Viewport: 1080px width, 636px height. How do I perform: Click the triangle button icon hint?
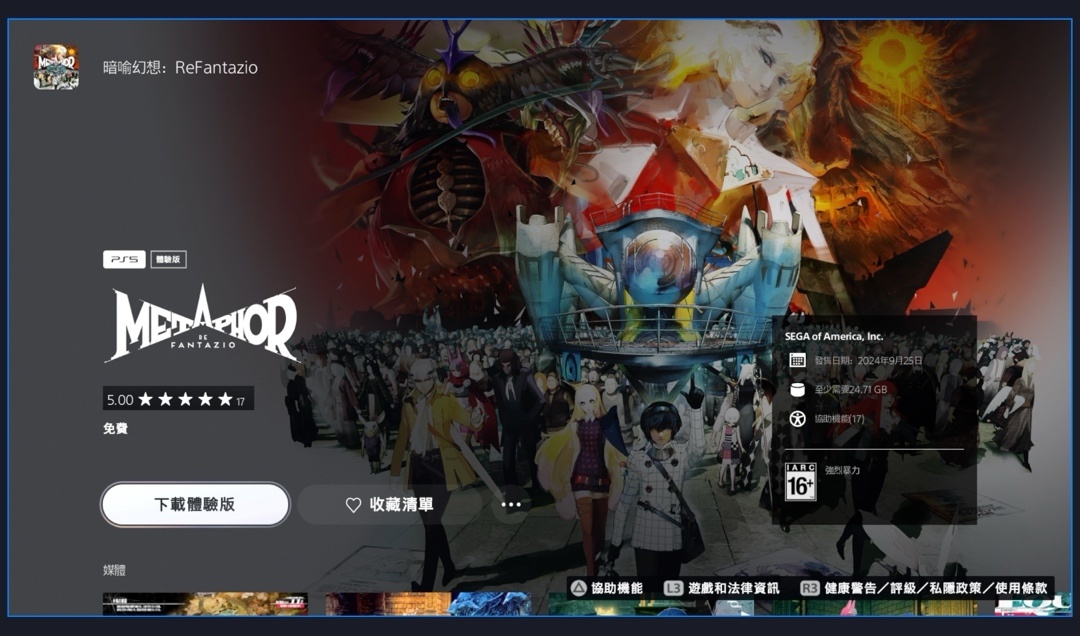click(578, 588)
